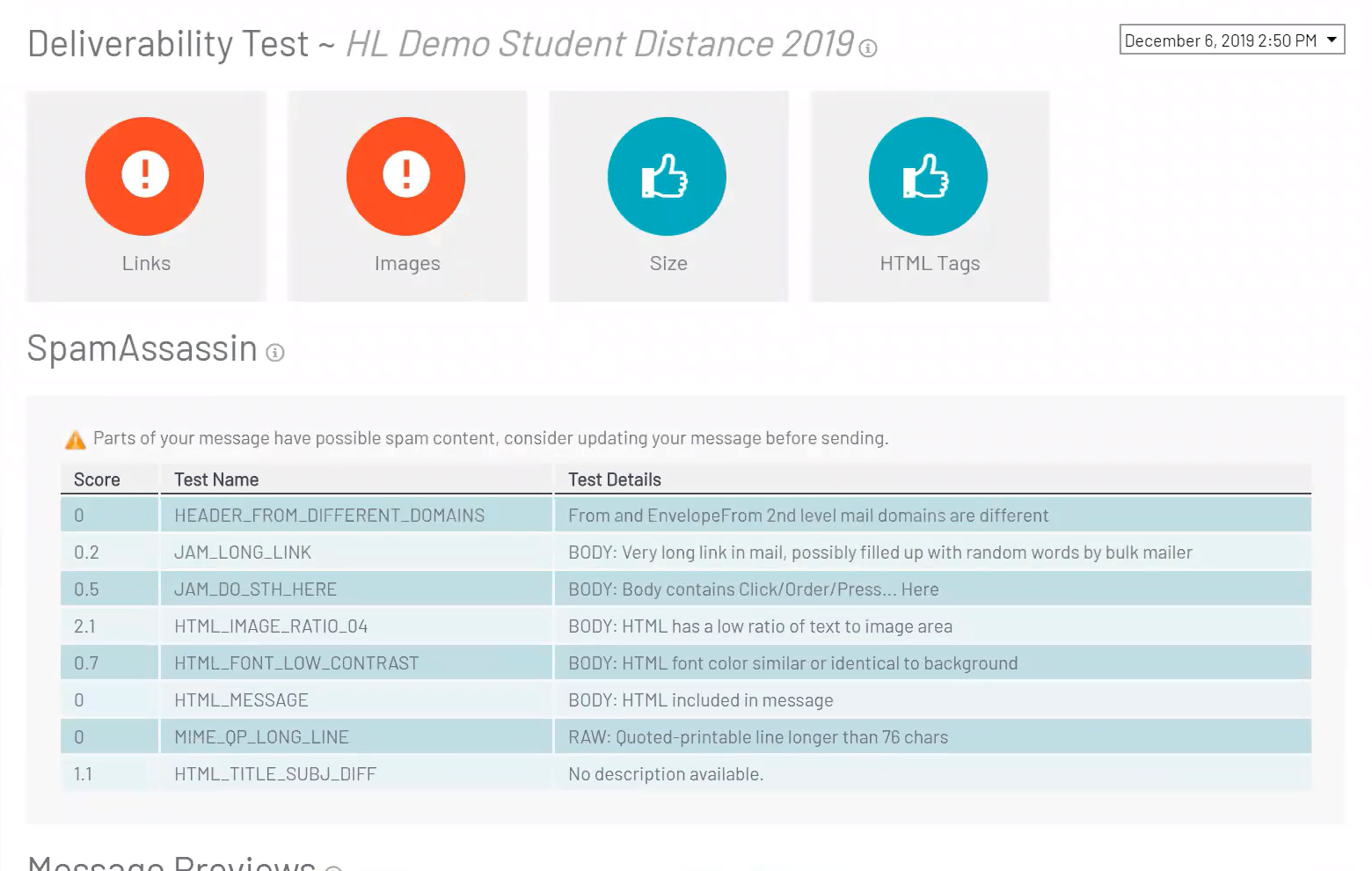Click the Links card label
1372x871 pixels.
point(146,263)
